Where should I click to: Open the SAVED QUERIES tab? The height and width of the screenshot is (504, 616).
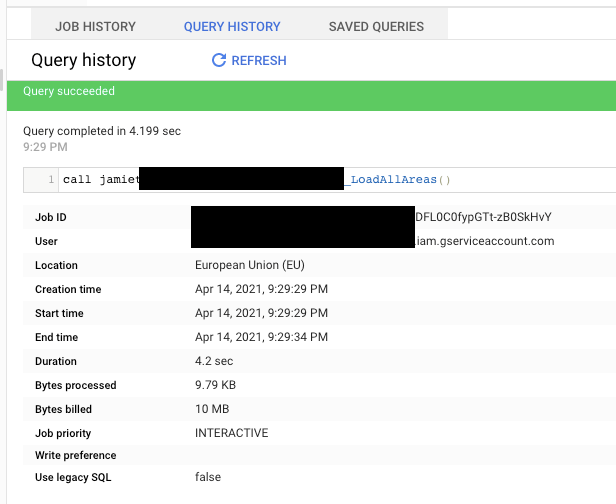(376, 26)
